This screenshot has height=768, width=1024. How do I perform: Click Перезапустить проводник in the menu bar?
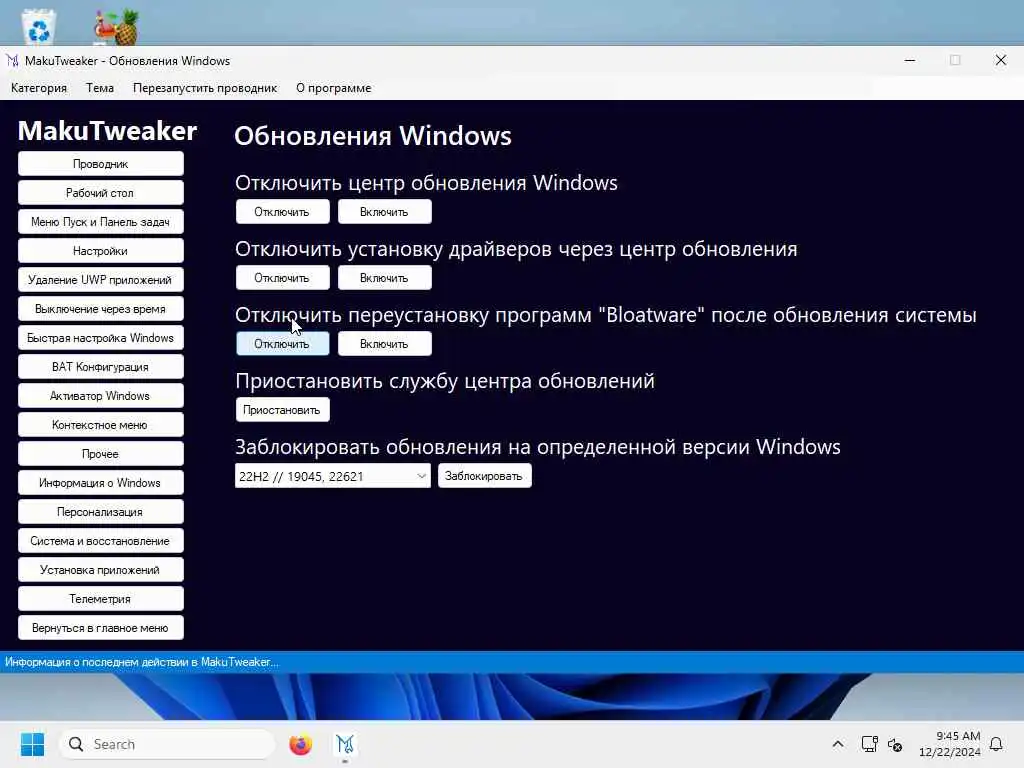[205, 88]
